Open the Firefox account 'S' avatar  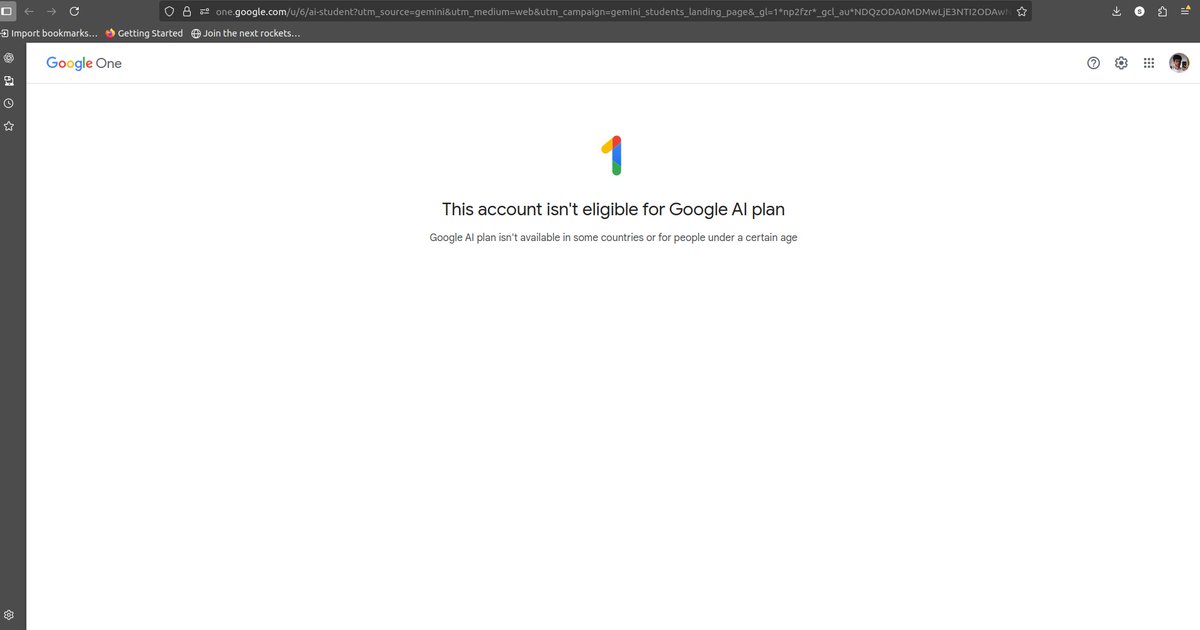(x=1140, y=11)
